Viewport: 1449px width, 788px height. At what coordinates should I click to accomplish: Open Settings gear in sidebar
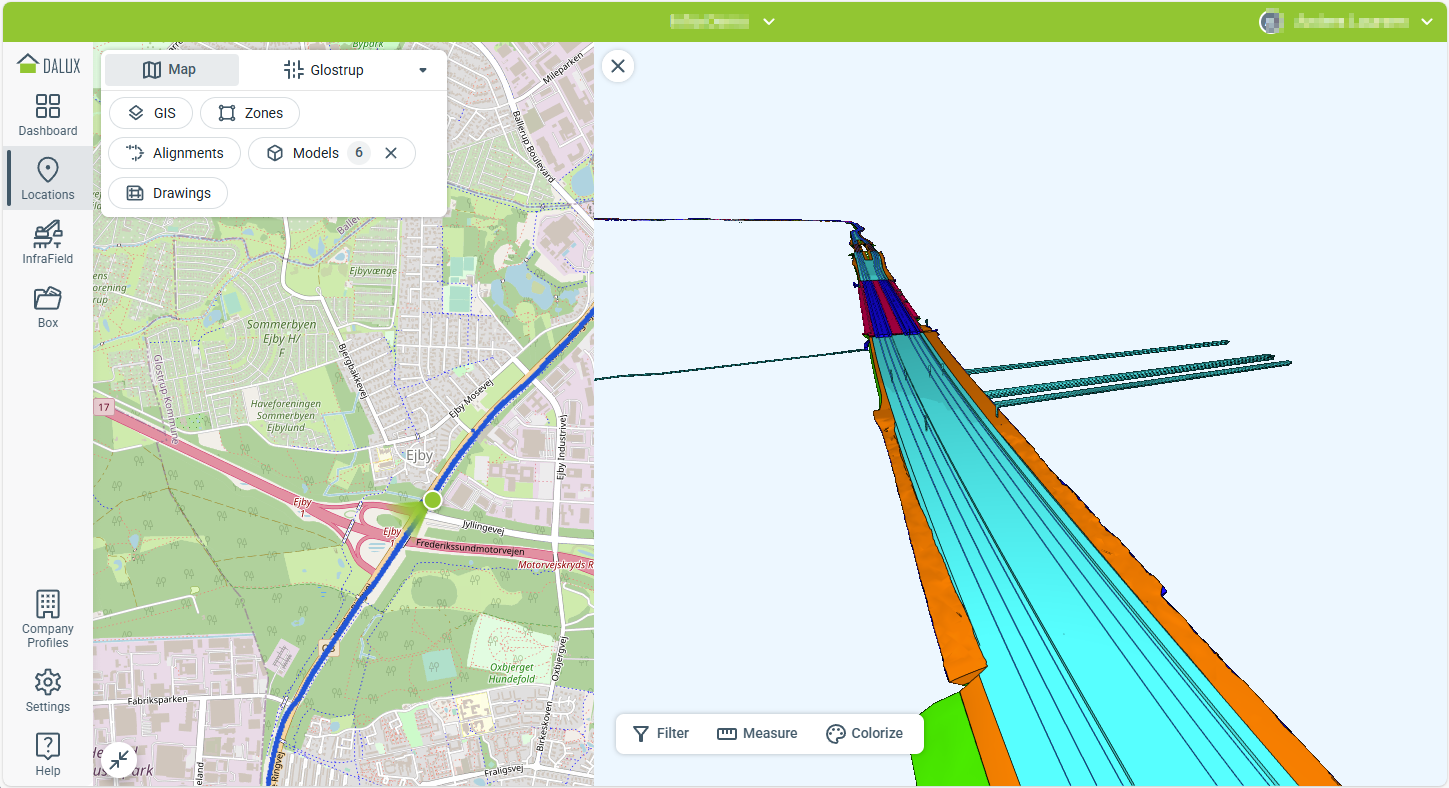point(47,691)
